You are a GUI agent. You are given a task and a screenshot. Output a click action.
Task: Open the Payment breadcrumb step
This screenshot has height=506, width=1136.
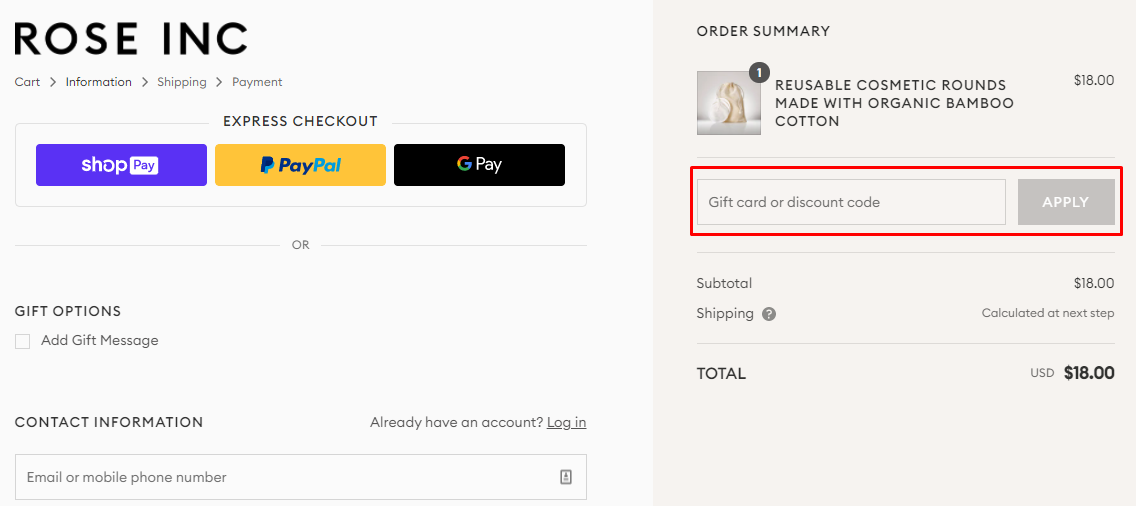click(257, 82)
